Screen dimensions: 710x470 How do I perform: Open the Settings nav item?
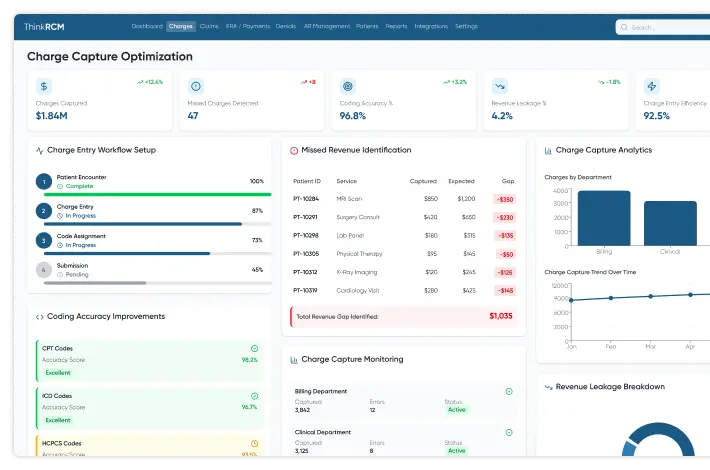(466, 26)
